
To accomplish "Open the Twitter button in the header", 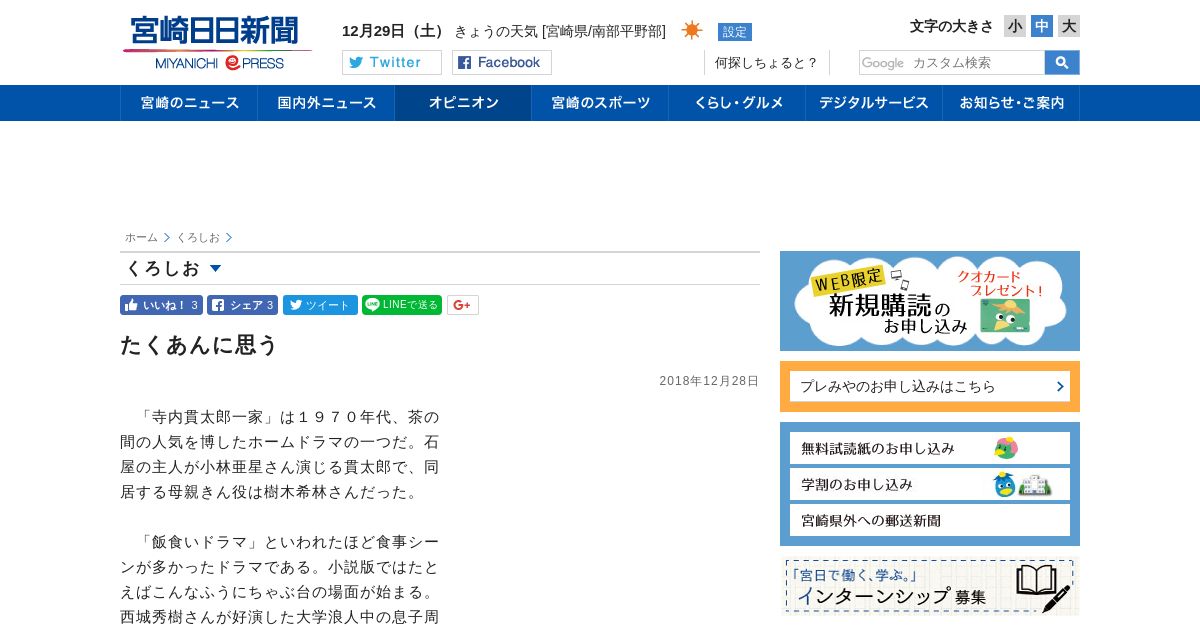I will 392,62.
